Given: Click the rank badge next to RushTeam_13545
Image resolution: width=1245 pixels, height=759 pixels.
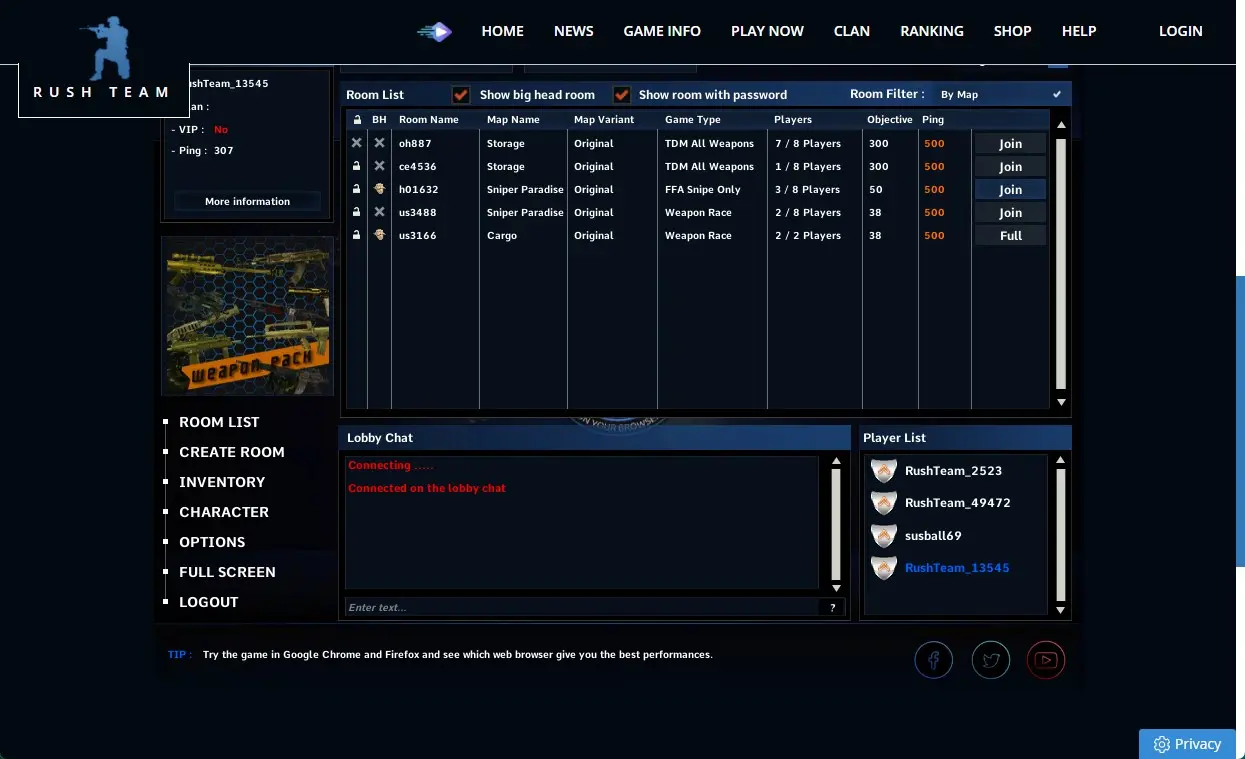Looking at the screenshot, I should (x=883, y=568).
